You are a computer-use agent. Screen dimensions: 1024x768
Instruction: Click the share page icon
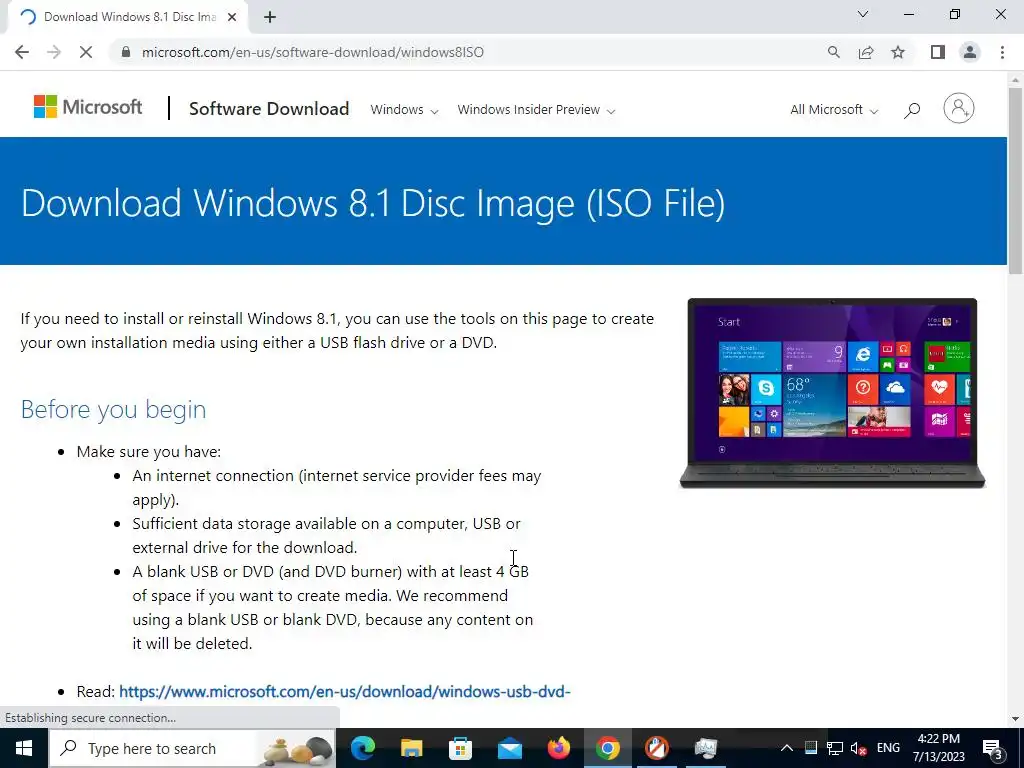866,52
